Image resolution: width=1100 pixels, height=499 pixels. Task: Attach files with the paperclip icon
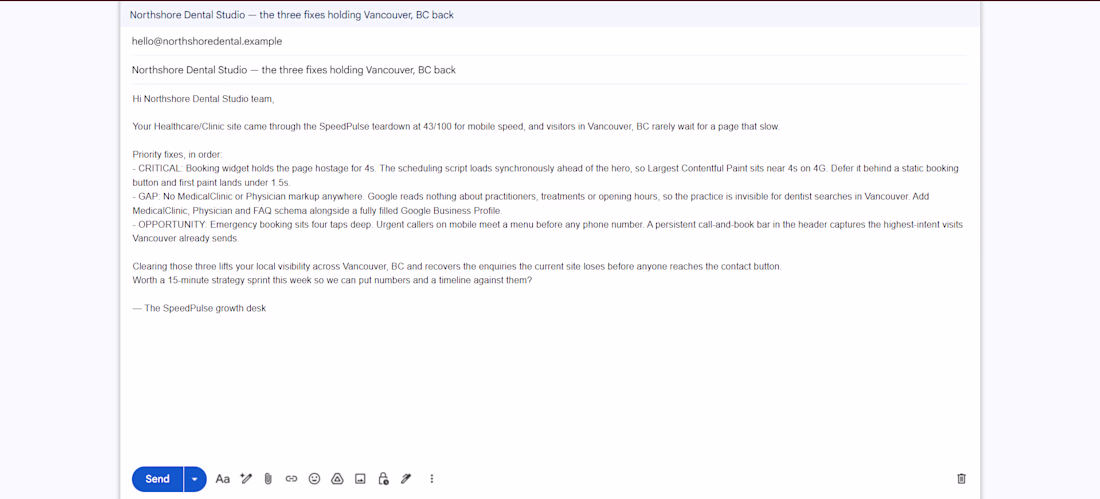pyautogui.click(x=268, y=479)
